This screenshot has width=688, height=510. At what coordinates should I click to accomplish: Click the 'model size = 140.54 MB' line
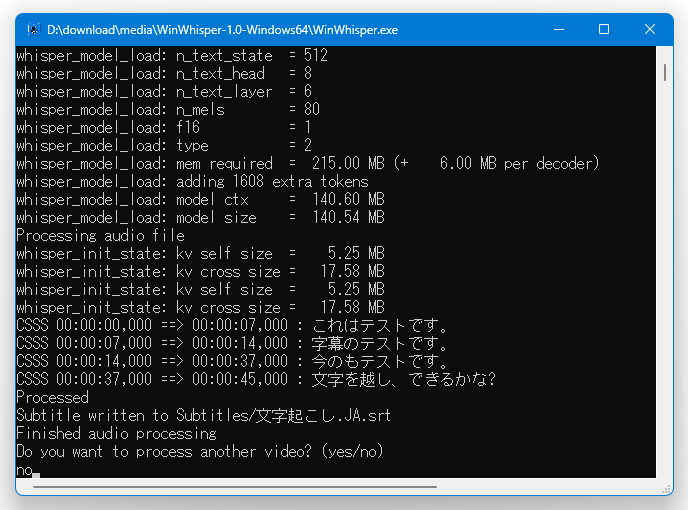tap(201, 218)
